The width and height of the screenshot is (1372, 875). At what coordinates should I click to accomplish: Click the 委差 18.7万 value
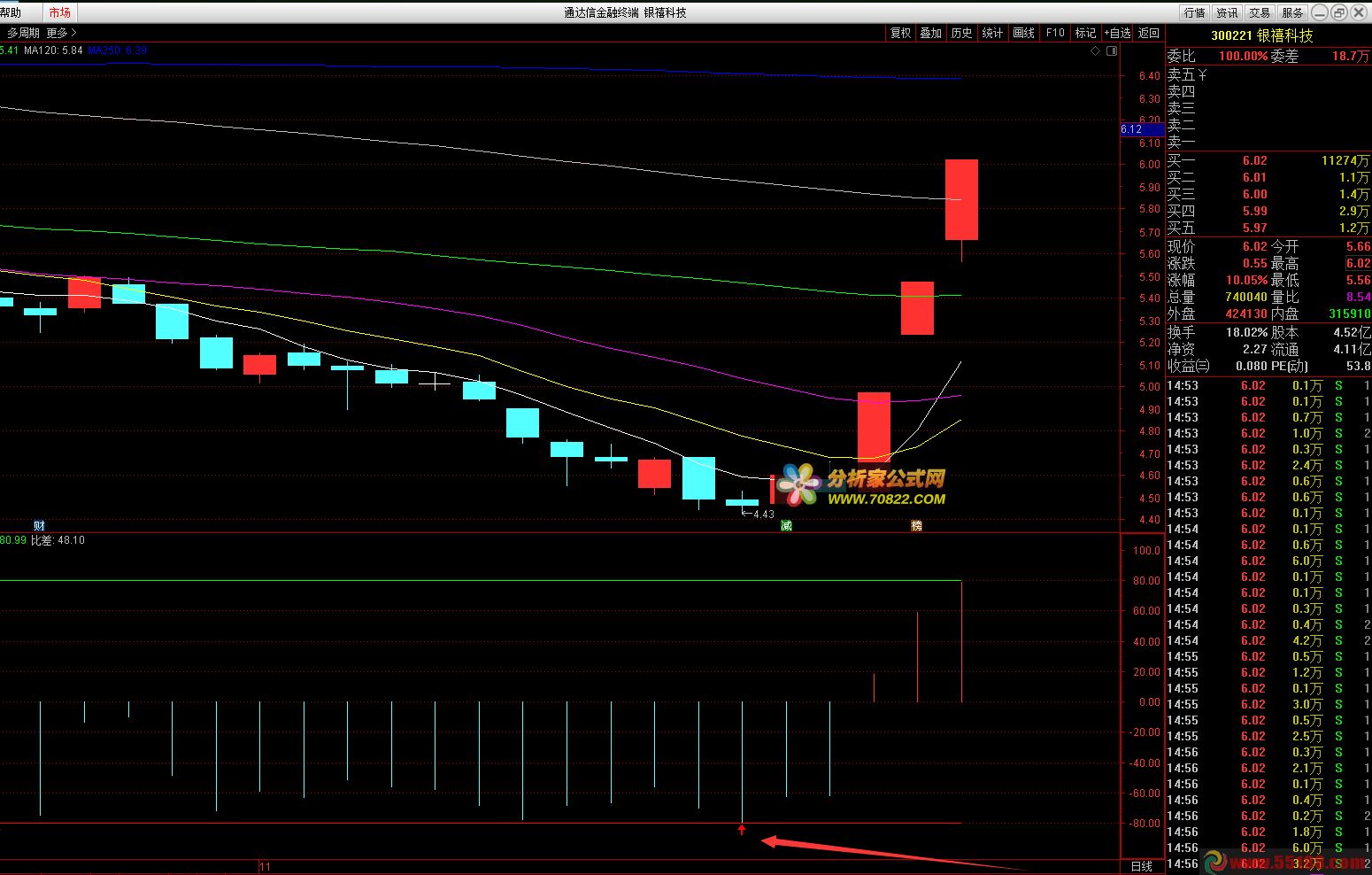(1350, 56)
